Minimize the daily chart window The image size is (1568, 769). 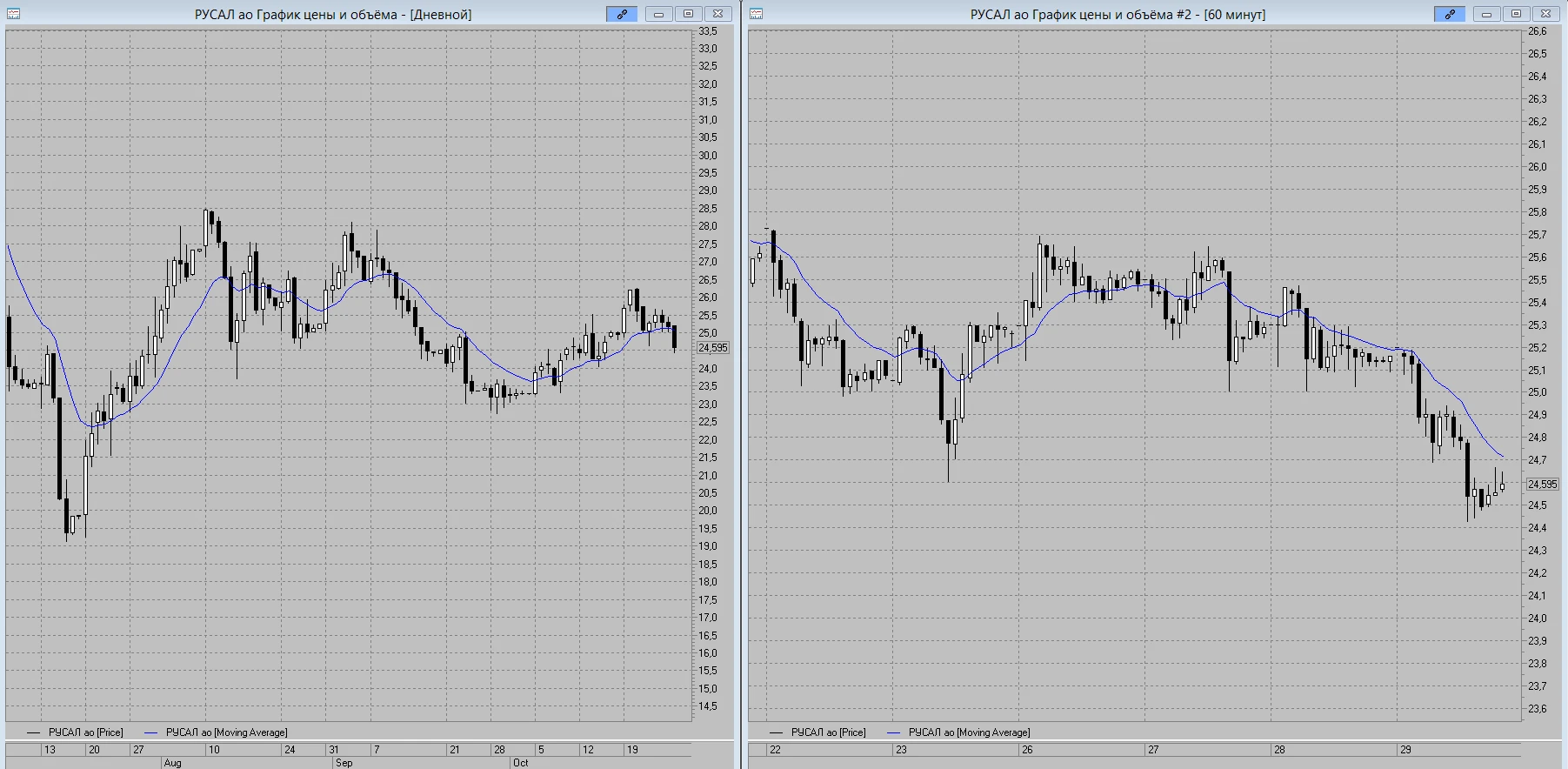coord(658,14)
